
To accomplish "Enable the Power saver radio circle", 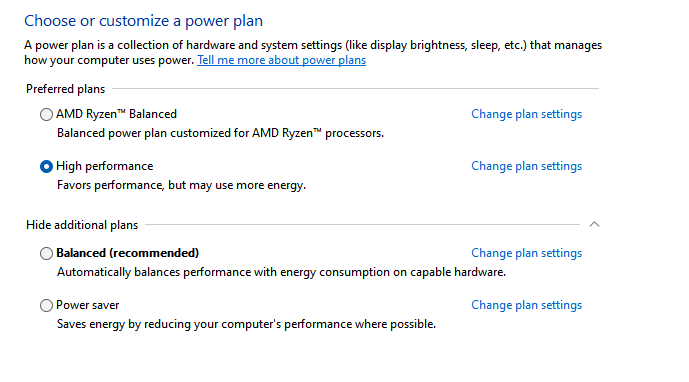I will 46,306.
